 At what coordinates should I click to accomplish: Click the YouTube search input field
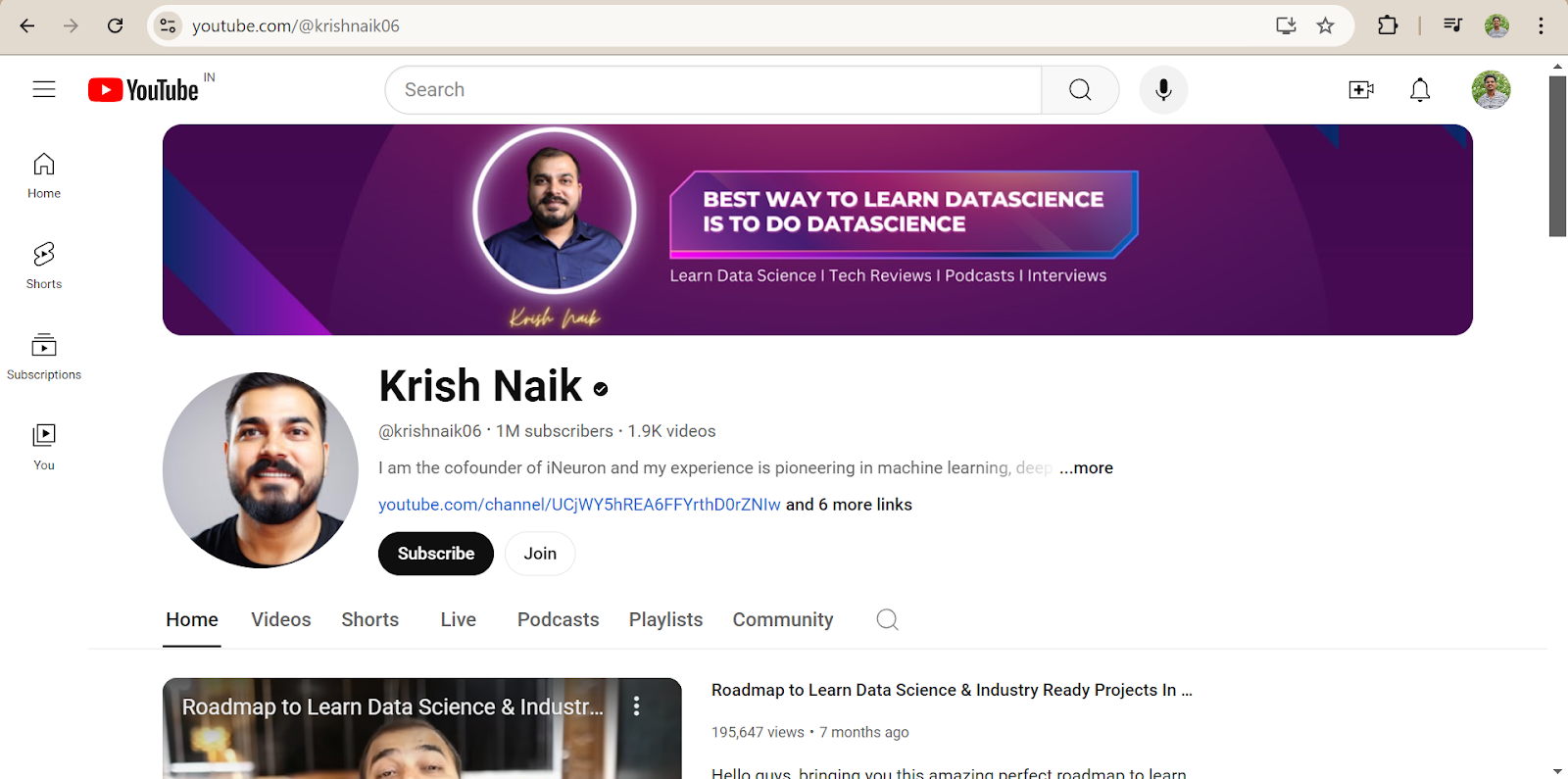(x=713, y=90)
